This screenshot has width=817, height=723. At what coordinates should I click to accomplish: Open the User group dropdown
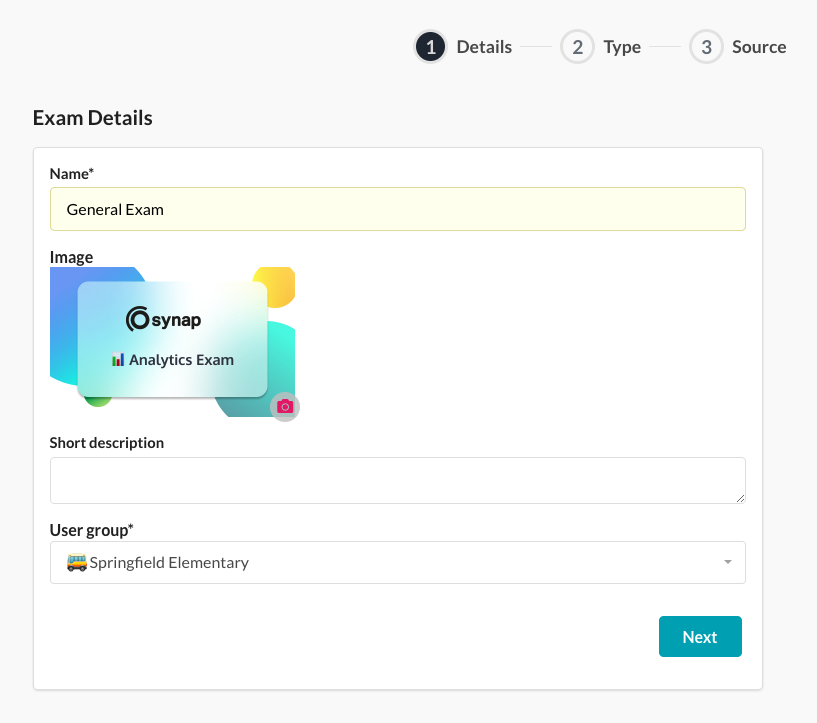tap(397, 562)
